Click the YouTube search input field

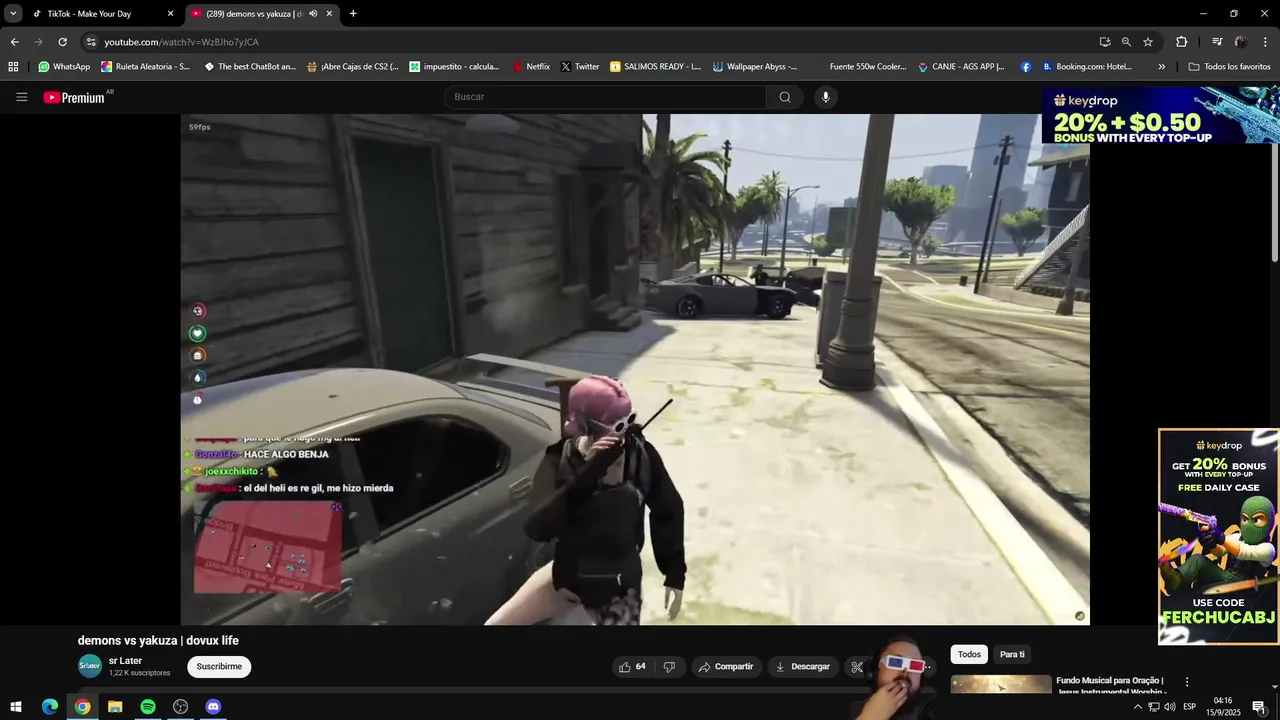[x=605, y=97]
